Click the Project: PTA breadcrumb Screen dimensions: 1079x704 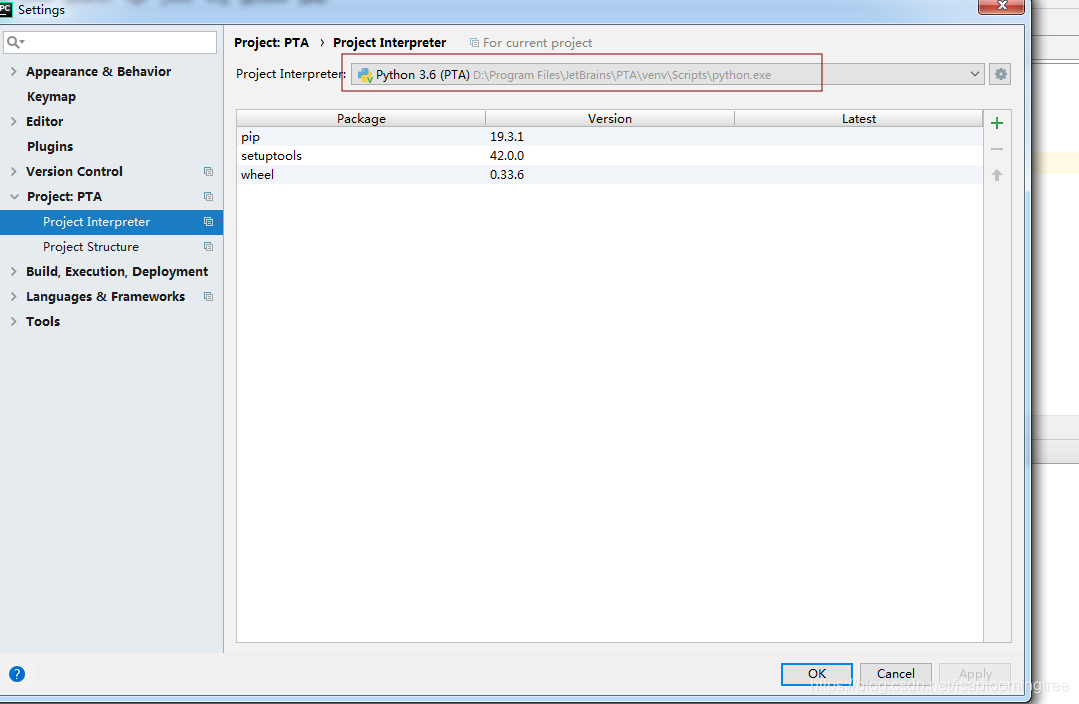(272, 43)
